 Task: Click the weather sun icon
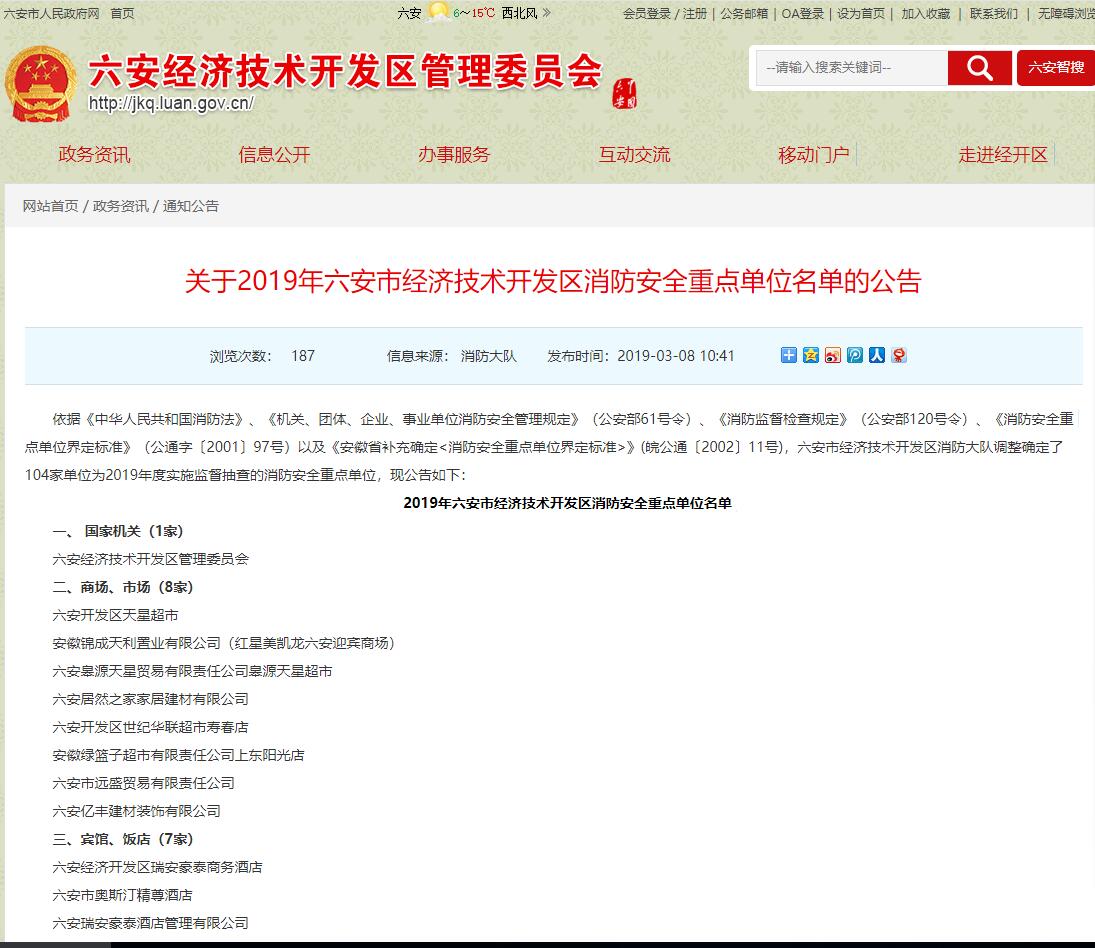click(x=438, y=12)
